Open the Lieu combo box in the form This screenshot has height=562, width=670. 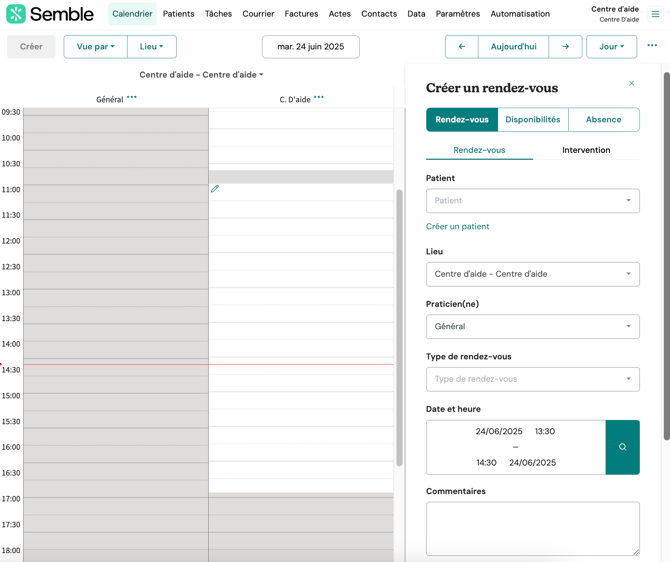pyautogui.click(x=532, y=274)
